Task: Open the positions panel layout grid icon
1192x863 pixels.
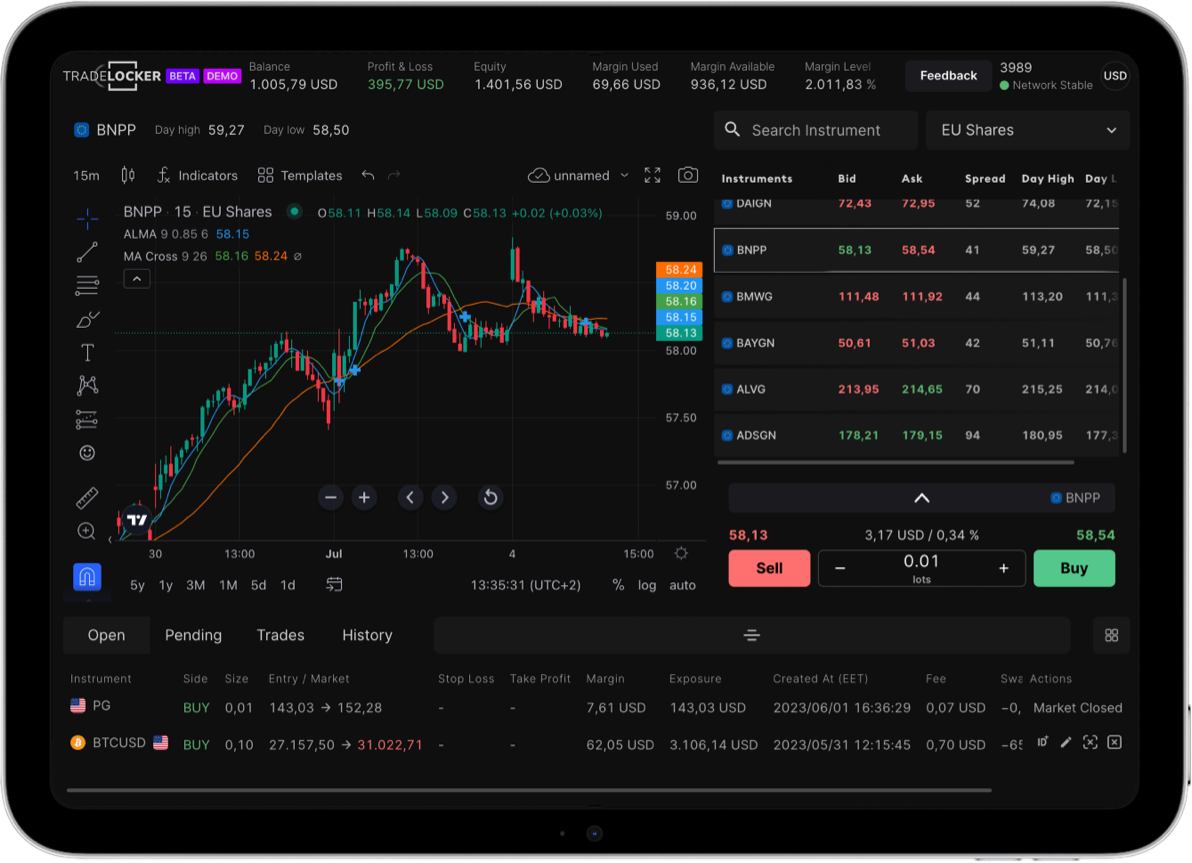Action: pyautogui.click(x=1111, y=636)
